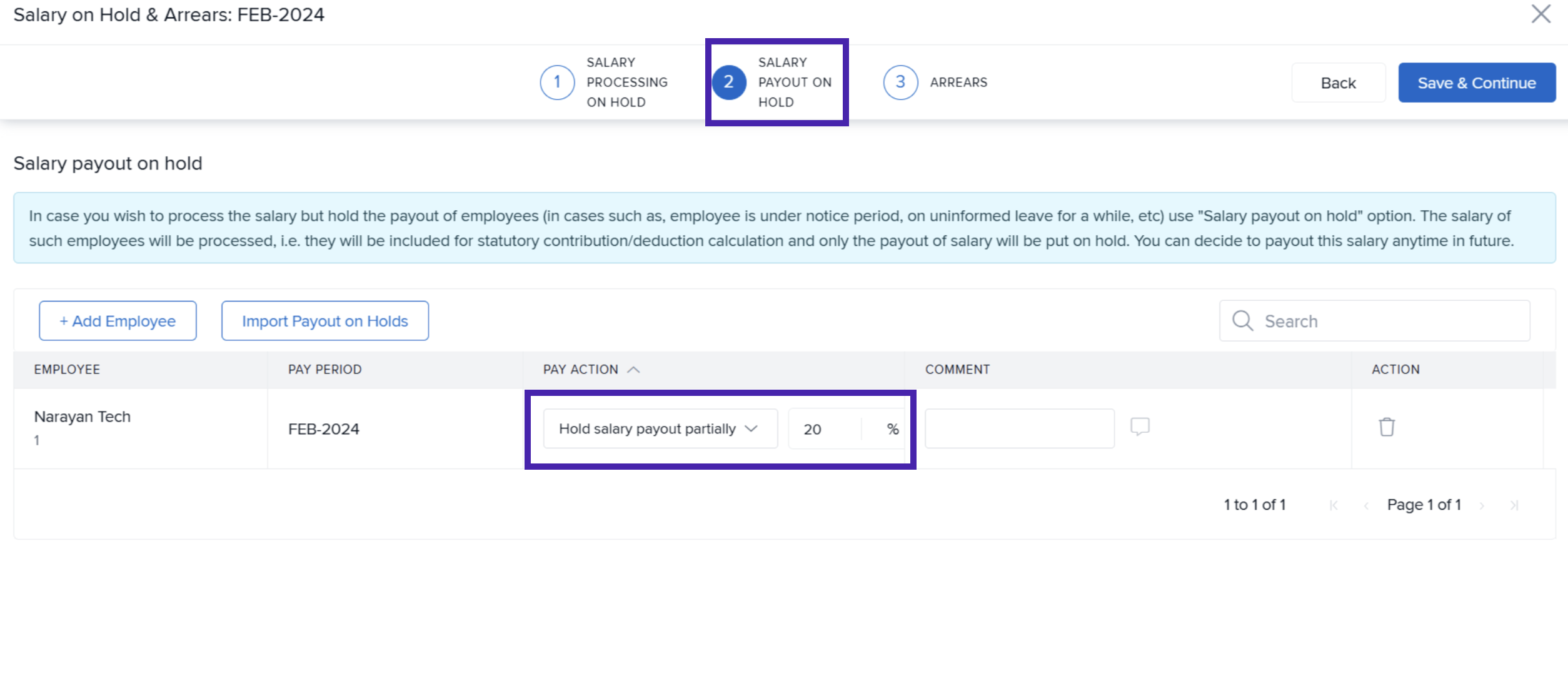The width and height of the screenshot is (1568, 693).
Task: Click + Add Employee button
Action: pos(118,321)
